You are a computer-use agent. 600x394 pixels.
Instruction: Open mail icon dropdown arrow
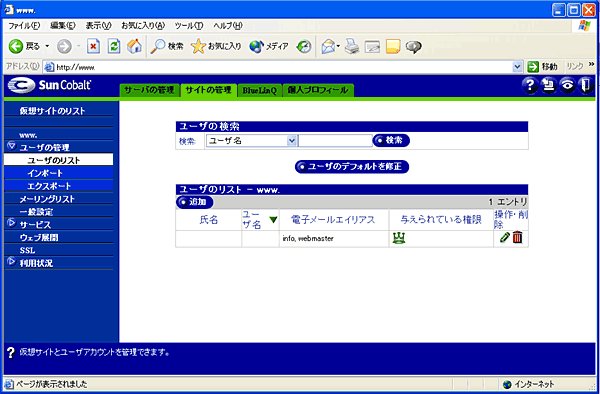(339, 47)
